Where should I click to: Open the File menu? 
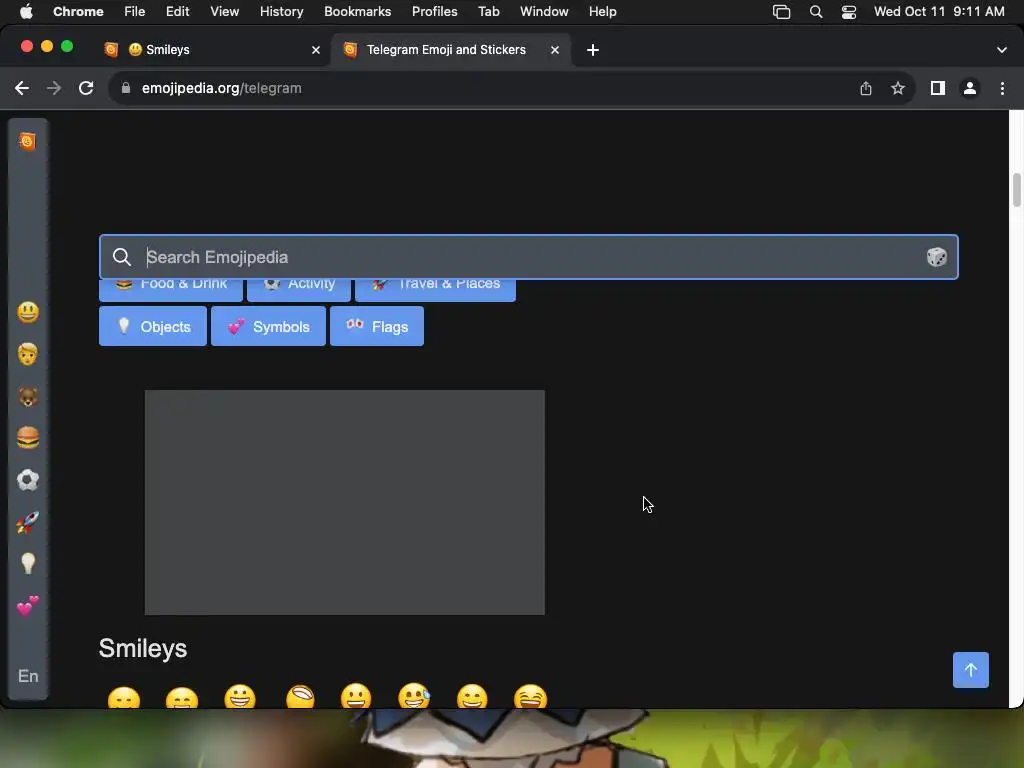135,11
